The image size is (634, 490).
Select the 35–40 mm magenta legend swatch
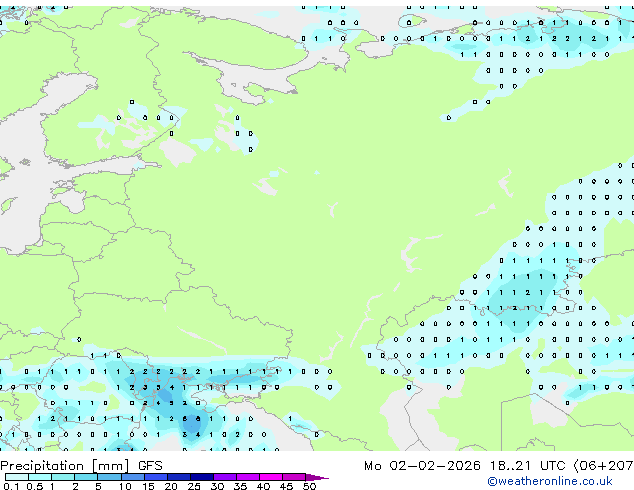[248, 477]
